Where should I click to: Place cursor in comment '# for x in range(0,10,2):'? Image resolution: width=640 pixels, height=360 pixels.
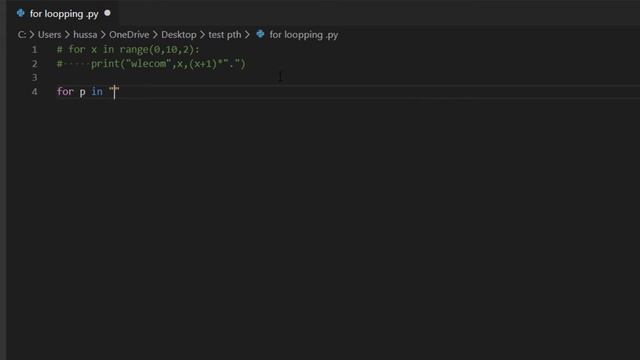[128, 50]
